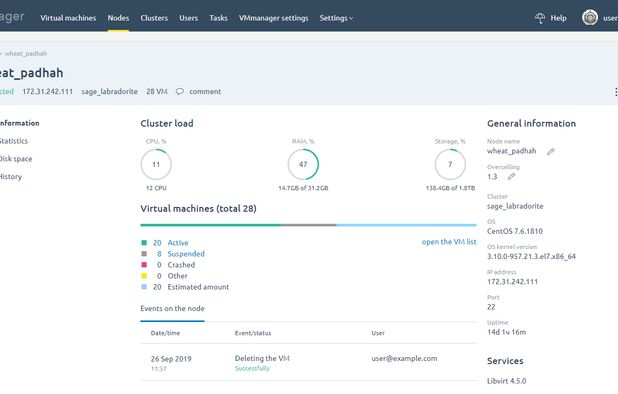Click the light blue Estimated amount square
Image resolution: width=618 pixels, height=394 pixels.
point(144,287)
